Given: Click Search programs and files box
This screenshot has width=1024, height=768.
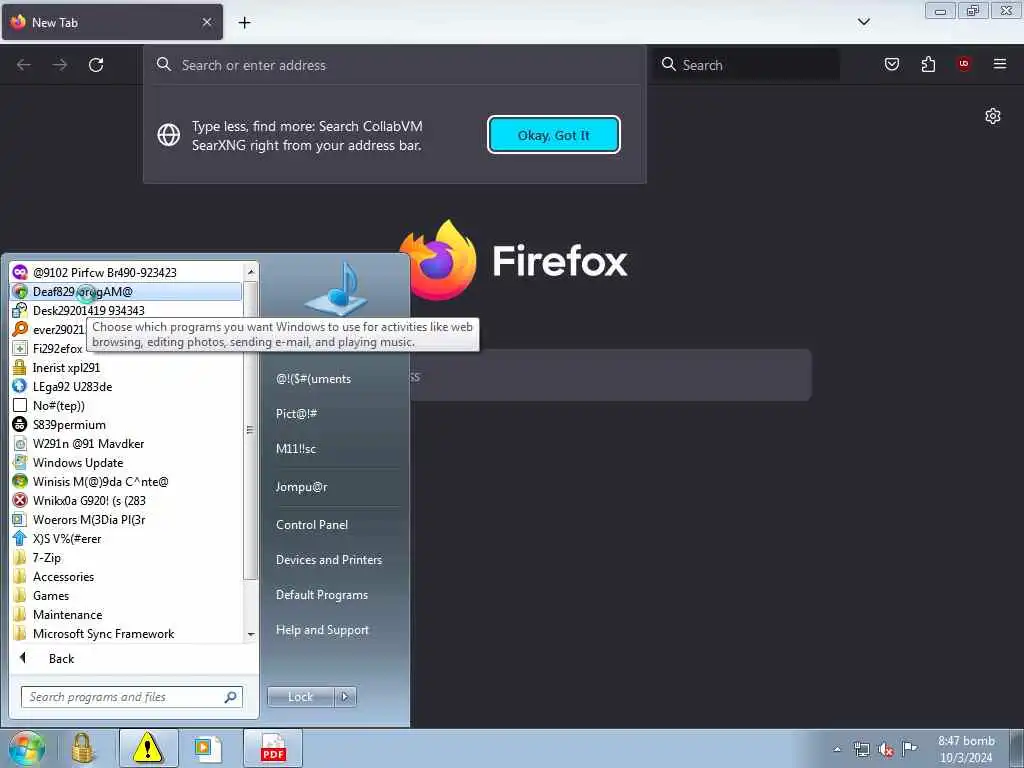Looking at the screenshot, I should click(x=132, y=697).
